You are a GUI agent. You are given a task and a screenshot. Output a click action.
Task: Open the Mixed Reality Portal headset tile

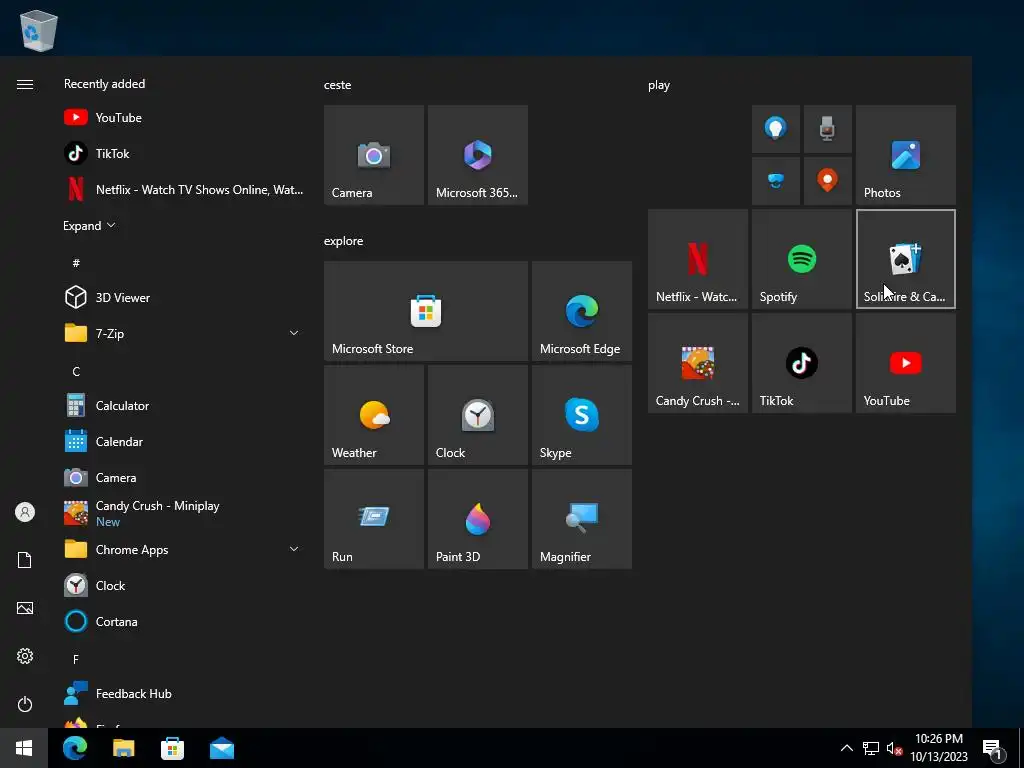(x=776, y=181)
